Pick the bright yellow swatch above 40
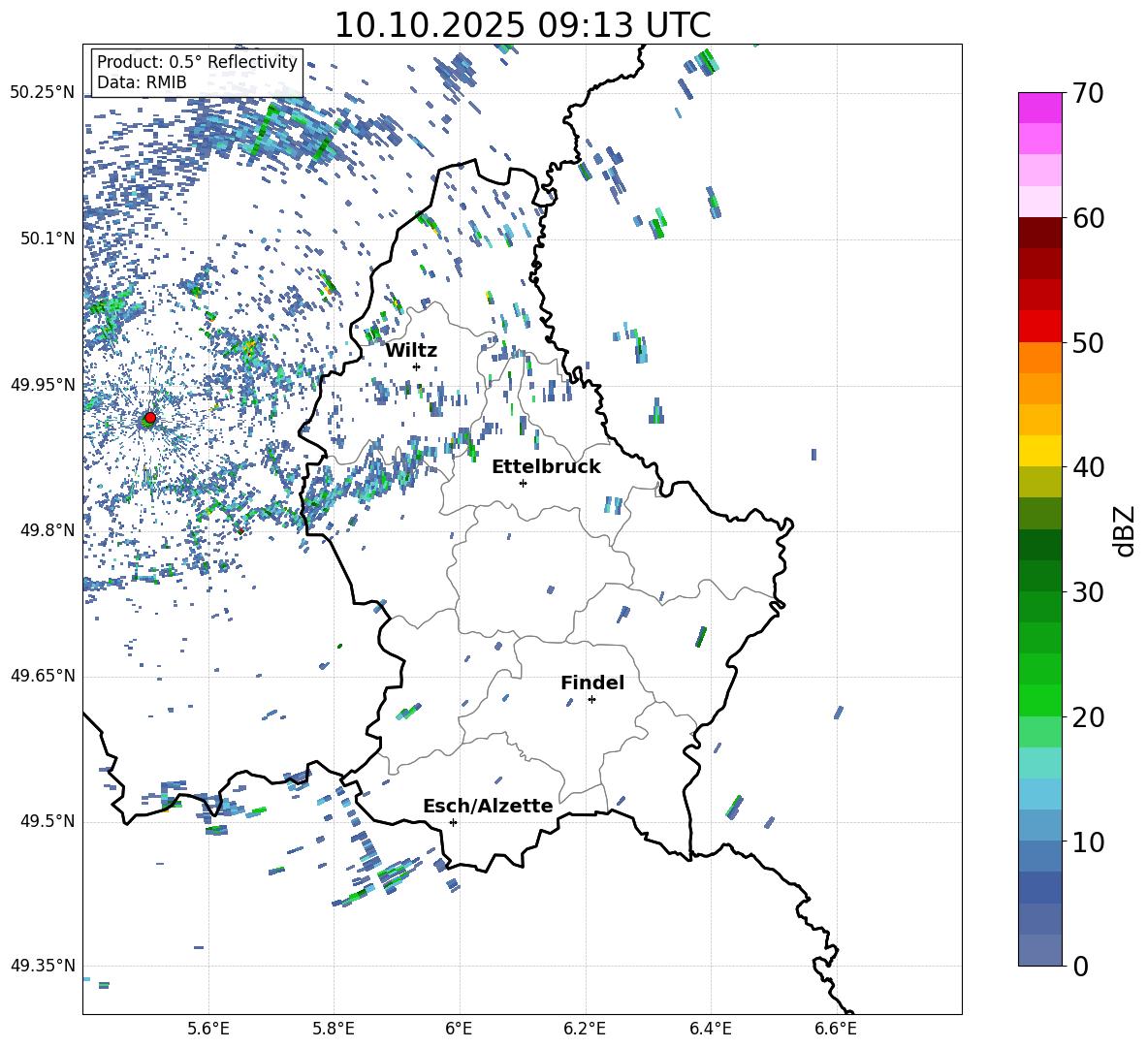 1040,450
